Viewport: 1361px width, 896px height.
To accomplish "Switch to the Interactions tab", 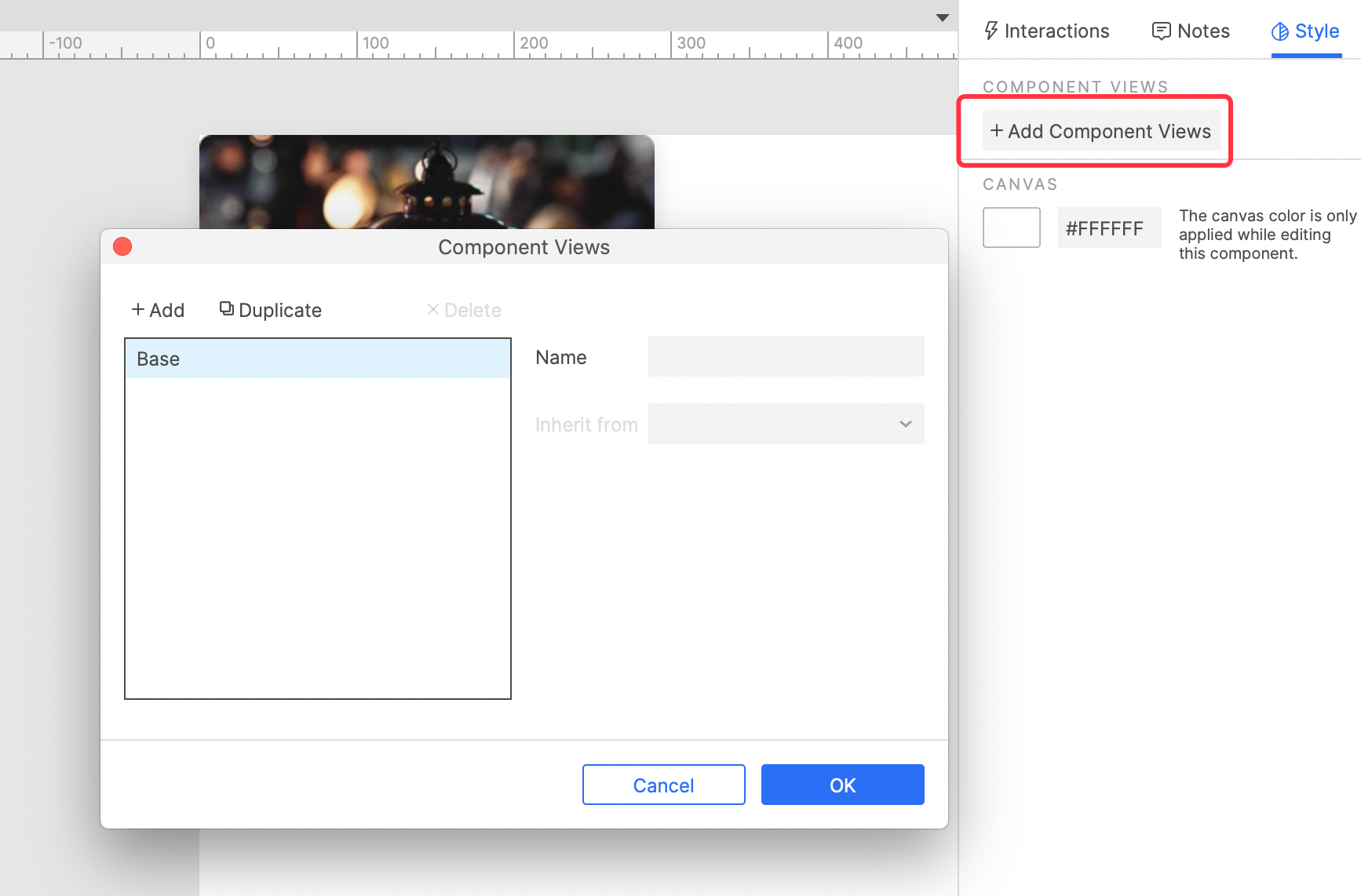I will click(x=1046, y=31).
